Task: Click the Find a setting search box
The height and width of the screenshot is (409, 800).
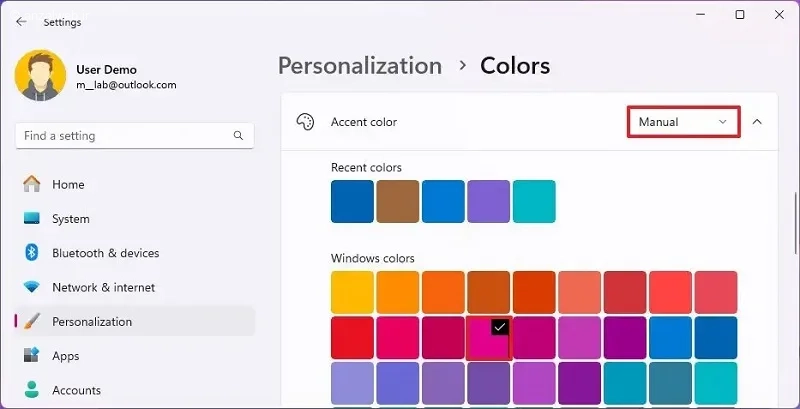Action: click(x=135, y=136)
